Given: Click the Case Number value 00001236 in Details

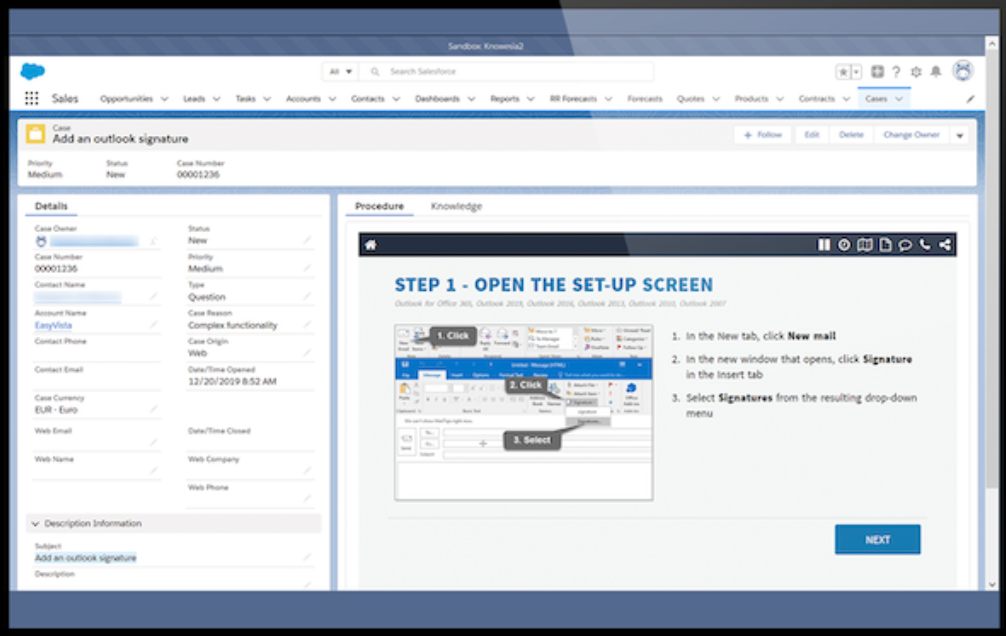Looking at the screenshot, I should 56,269.
